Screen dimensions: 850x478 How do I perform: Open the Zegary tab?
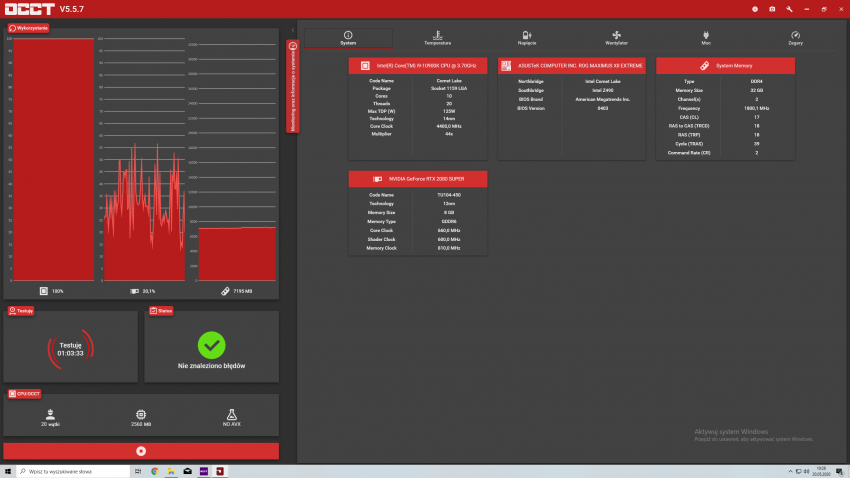795,38
